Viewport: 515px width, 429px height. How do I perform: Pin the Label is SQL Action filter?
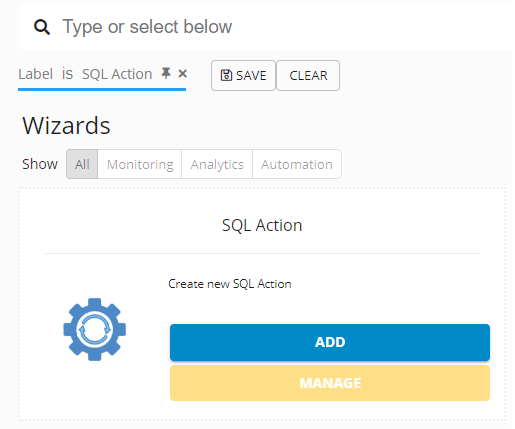[166, 73]
